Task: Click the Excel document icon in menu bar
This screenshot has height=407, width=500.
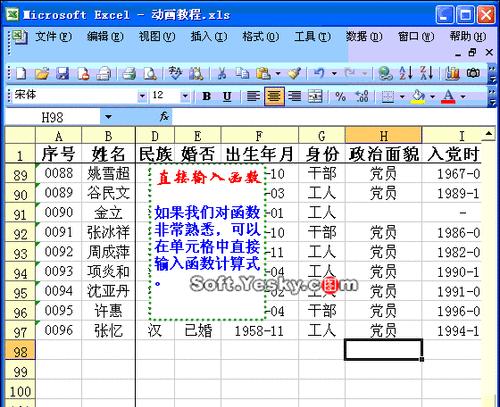Action: tap(19, 37)
